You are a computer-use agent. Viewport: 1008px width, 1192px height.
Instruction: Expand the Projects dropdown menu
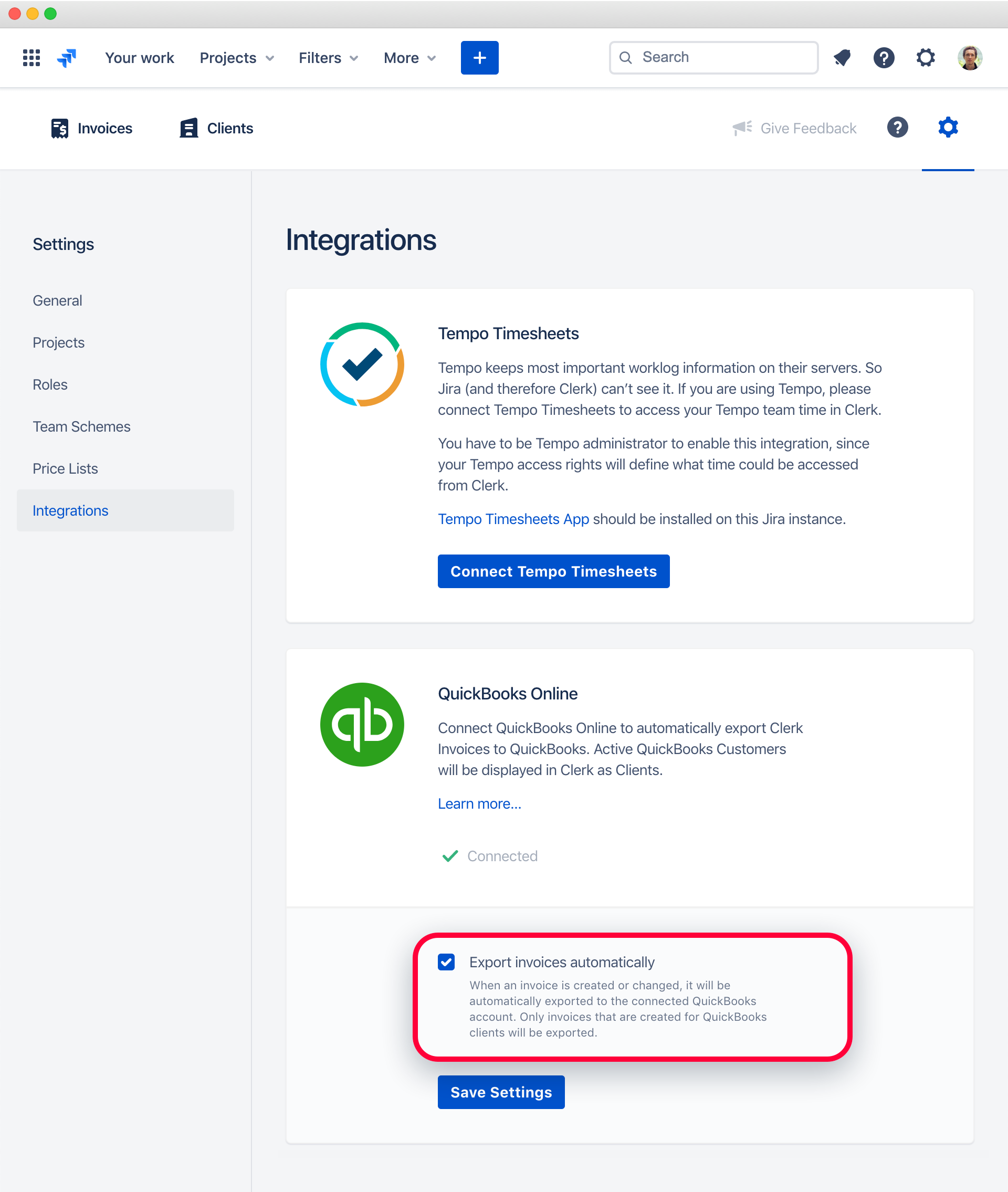(x=237, y=58)
